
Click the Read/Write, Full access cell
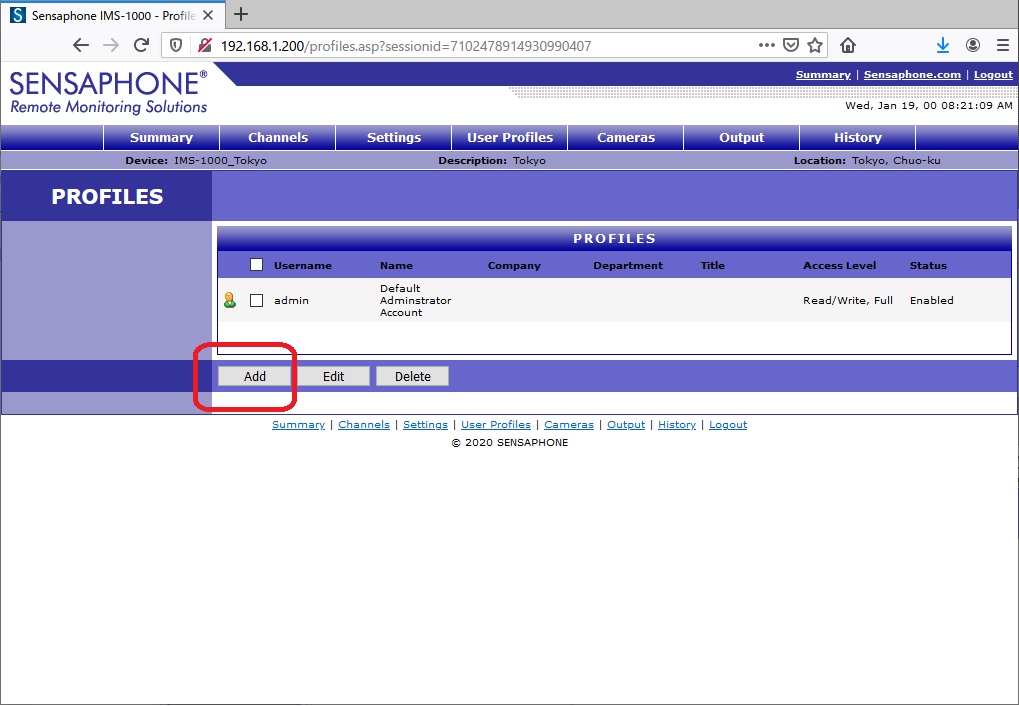(848, 300)
